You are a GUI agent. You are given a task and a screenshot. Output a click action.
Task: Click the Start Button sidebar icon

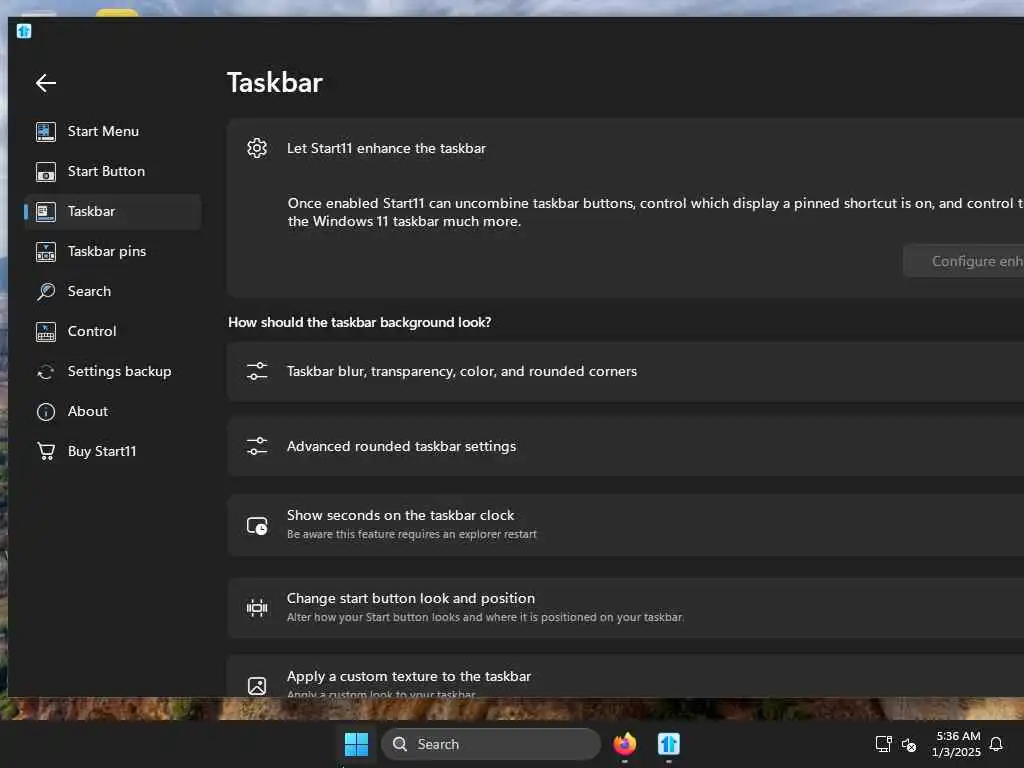(x=46, y=172)
